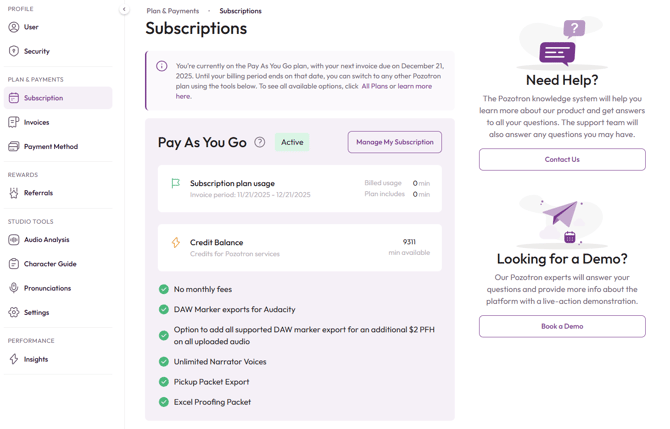Click the Insights lightning icon
Viewport: 670px width, 429px height.
click(x=14, y=359)
